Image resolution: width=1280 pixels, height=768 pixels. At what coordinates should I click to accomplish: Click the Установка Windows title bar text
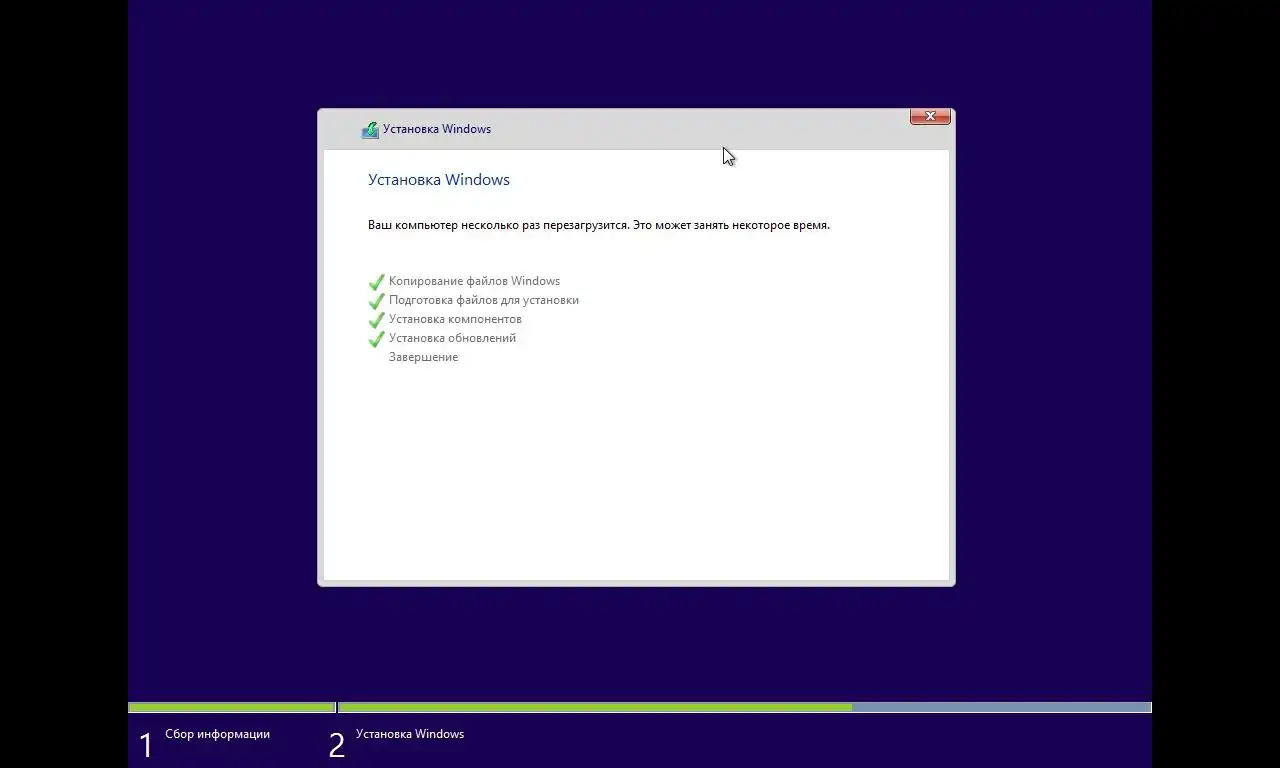(437, 129)
